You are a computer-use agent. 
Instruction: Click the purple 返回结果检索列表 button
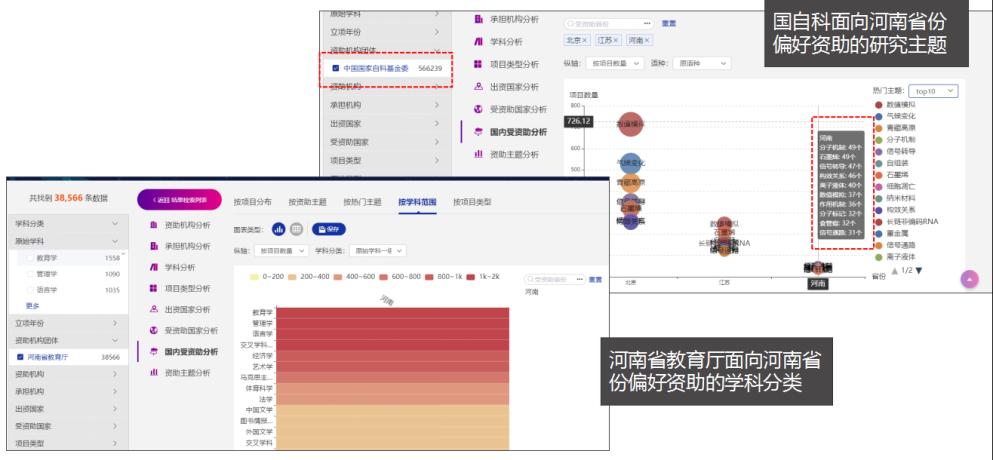176,201
